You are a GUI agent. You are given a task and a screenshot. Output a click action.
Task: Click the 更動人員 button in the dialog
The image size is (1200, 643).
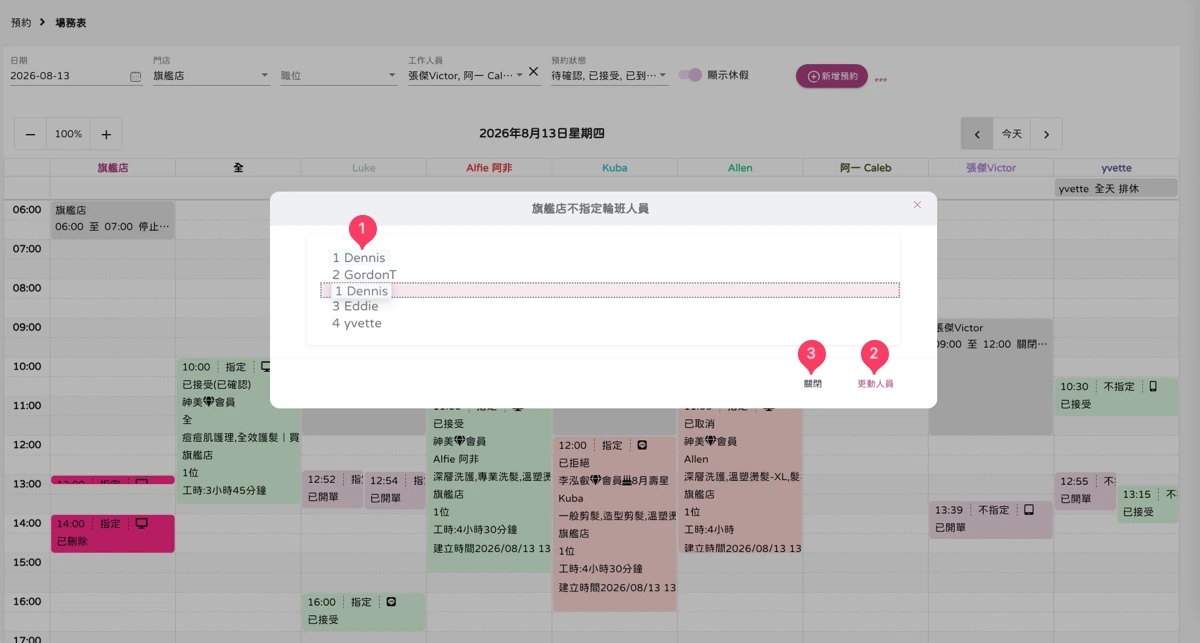[x=875, y=383]
